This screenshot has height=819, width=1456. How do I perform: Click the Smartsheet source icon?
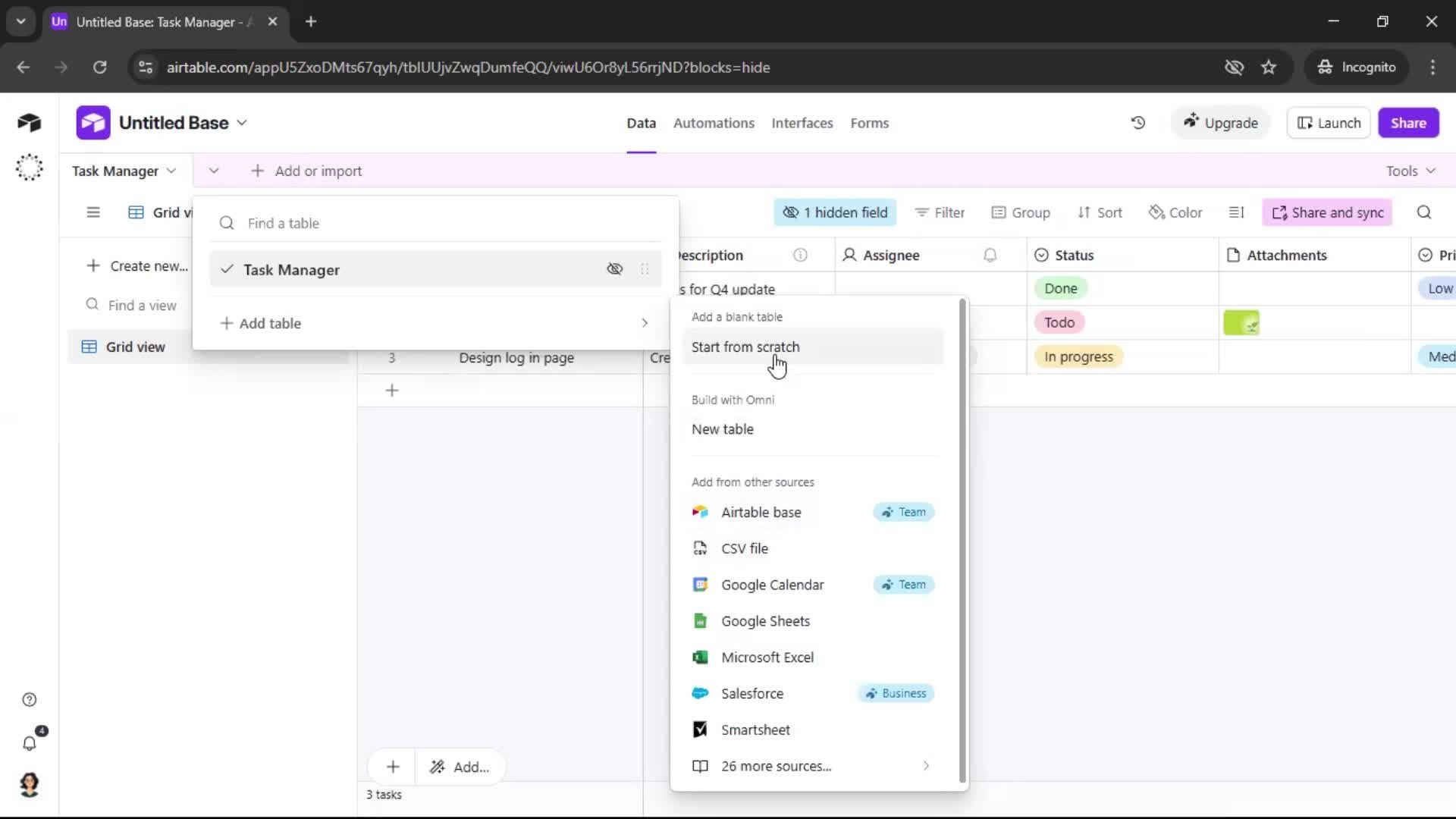pyautogui.click(x=700, y=730)
